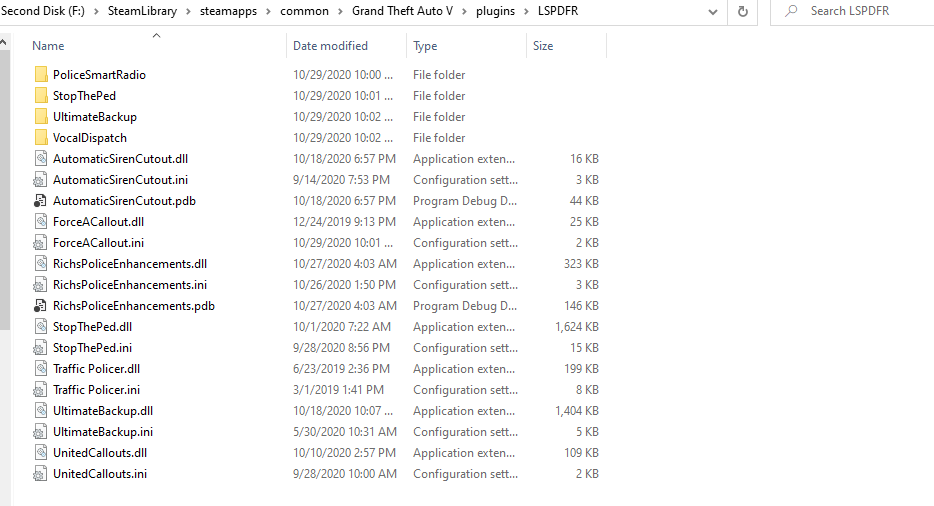
Task: Click the search magnifier icon
Action: [x=791, y=11]
